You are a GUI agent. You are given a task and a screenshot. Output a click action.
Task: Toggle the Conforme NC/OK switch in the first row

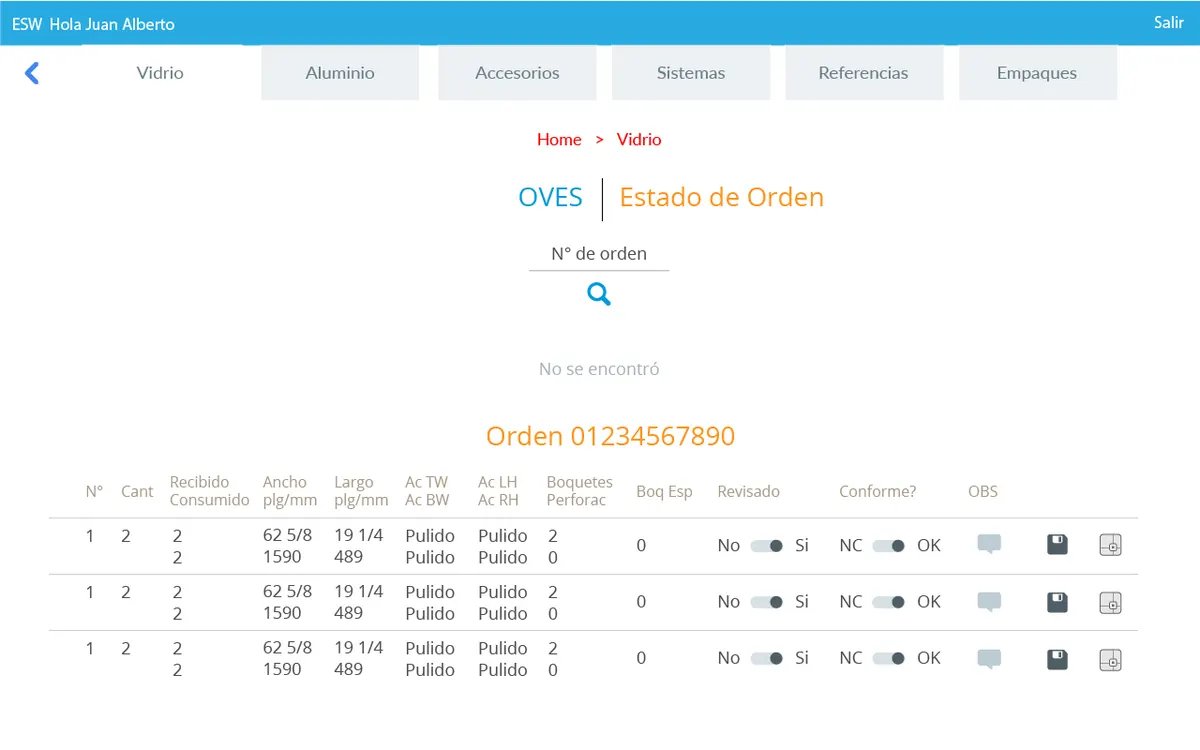pos(889,546)
